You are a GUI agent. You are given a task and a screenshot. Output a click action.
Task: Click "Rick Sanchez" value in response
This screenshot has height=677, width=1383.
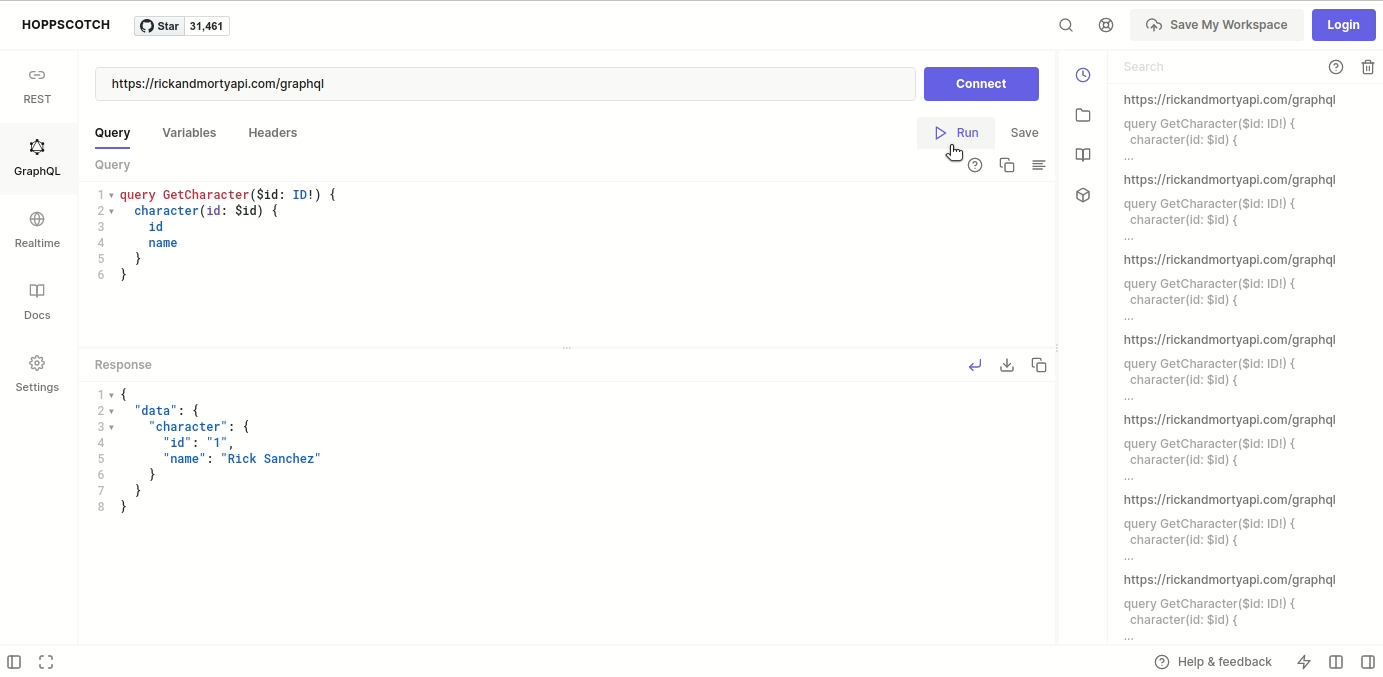pyautogui.click(x=270, y=459)
